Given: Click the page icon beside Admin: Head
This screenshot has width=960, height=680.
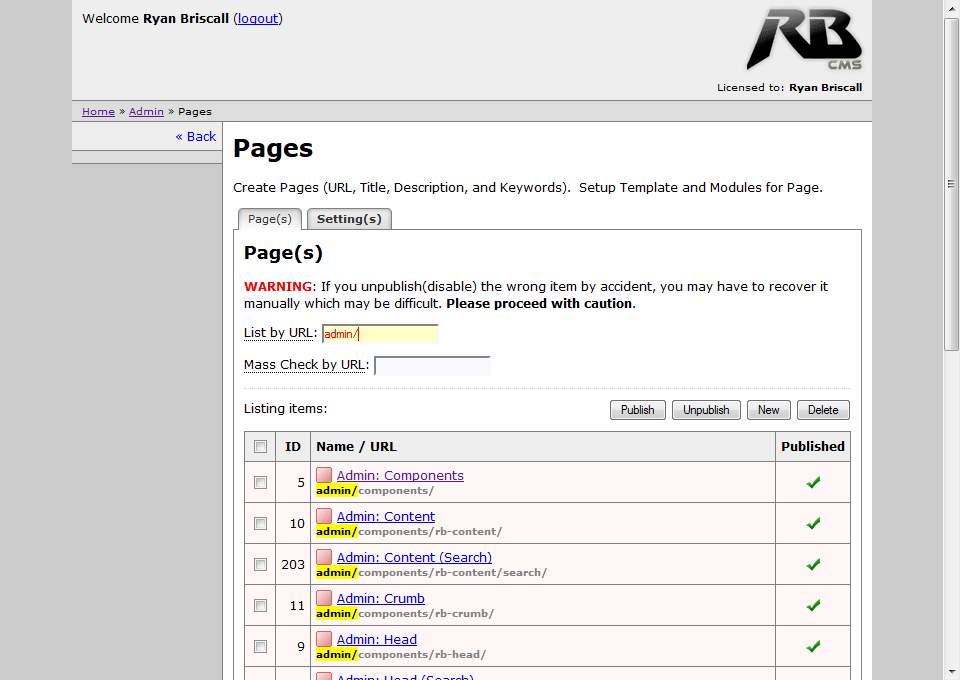Looking at the screenshot, I should 324,639.
